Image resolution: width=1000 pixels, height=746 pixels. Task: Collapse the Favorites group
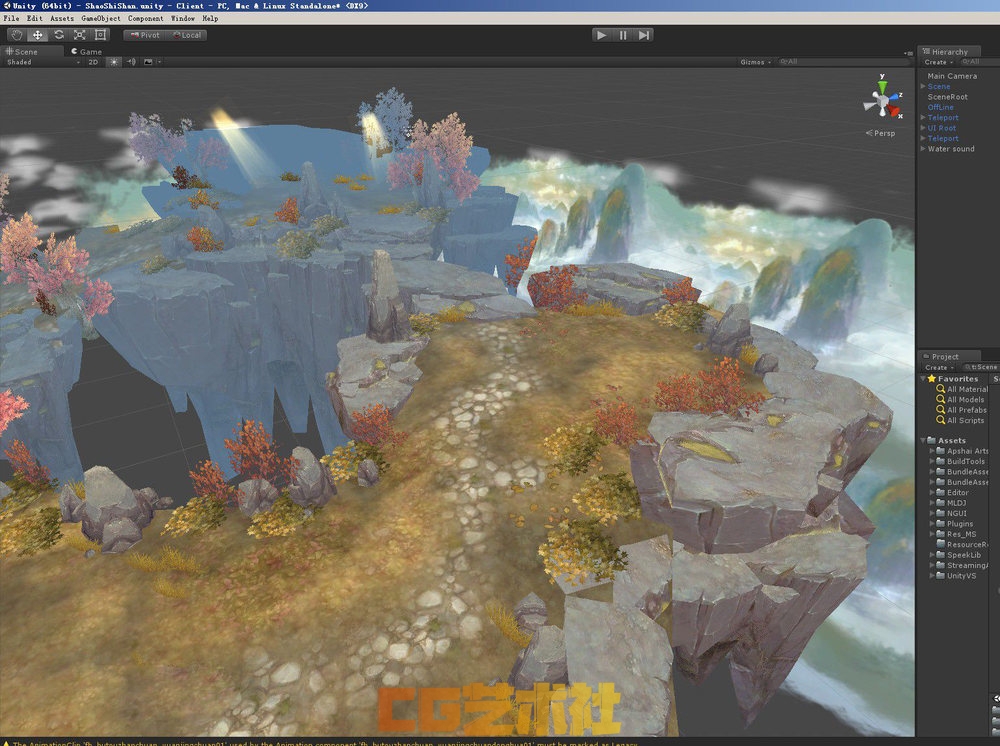coord(923,378)
